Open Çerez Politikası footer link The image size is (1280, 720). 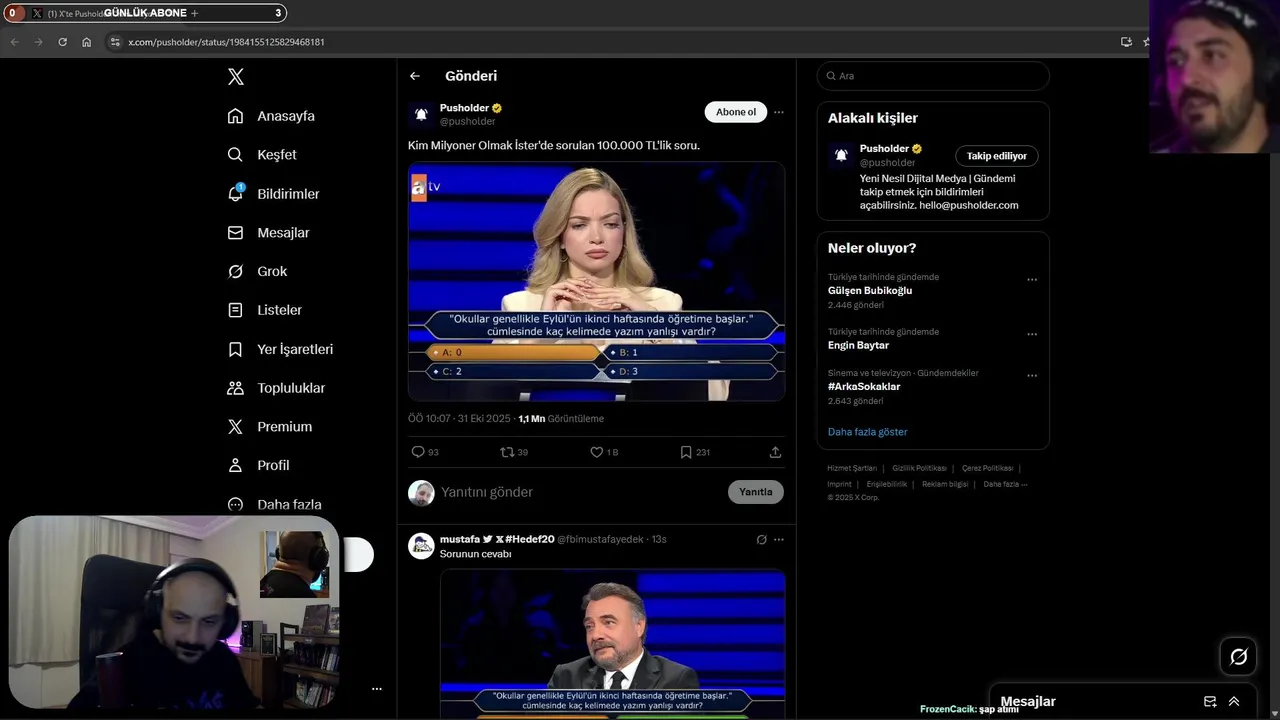coord(987,468)
